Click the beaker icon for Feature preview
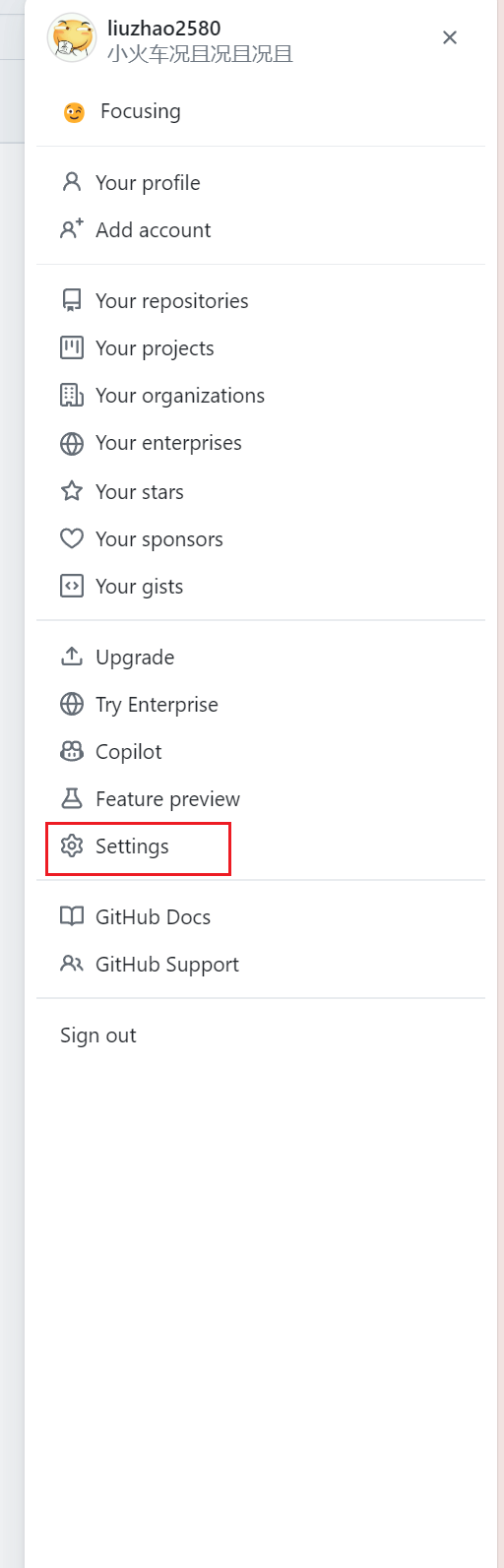 [72, 798]
